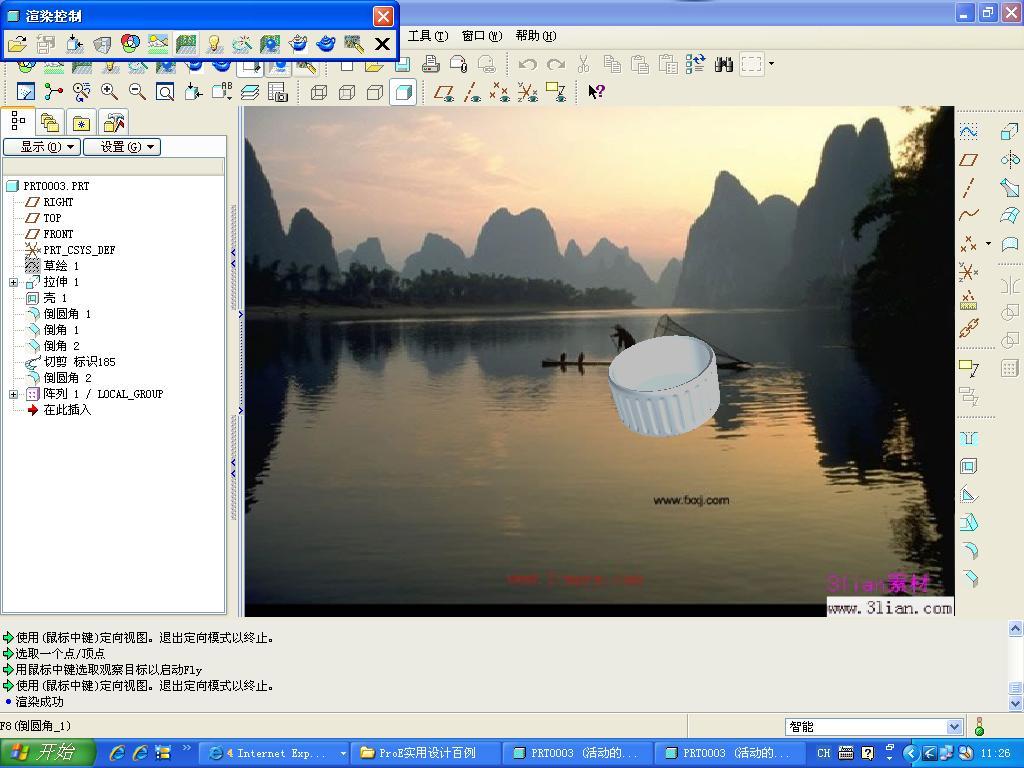
Task: Open the 帮助(H) menu
Action: 536,36
